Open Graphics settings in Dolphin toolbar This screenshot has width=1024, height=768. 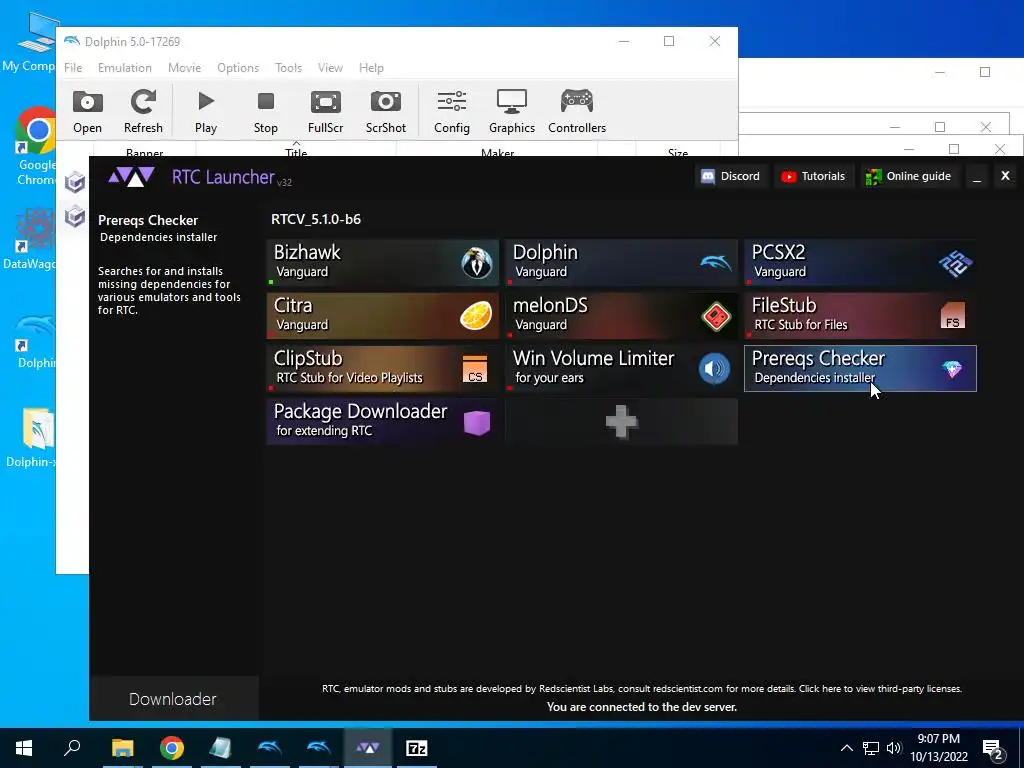pos(512,111)
